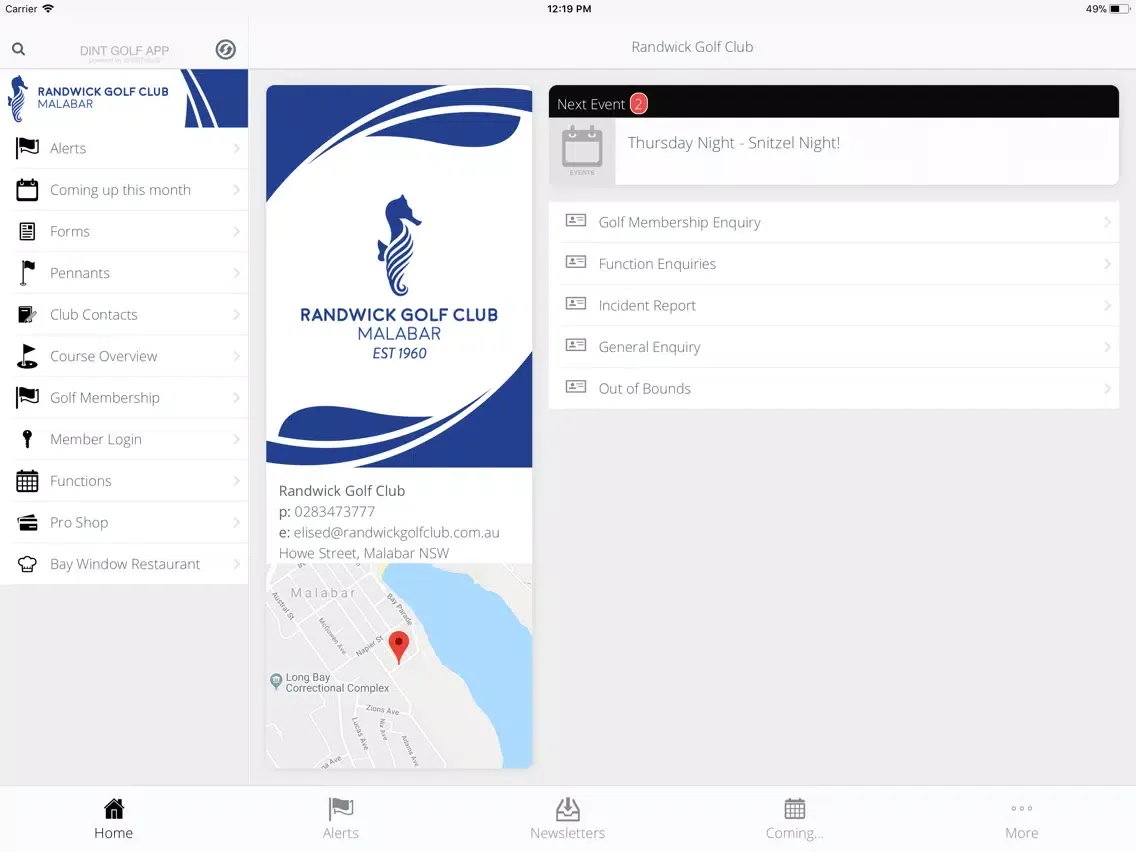Tap the form icon beside Incident Report

[x=576, y=304]
